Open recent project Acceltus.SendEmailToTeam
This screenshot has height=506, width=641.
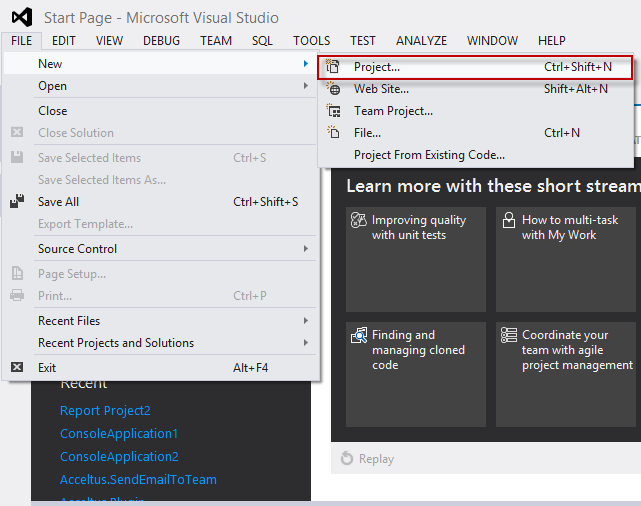click(x=138, y=480)
